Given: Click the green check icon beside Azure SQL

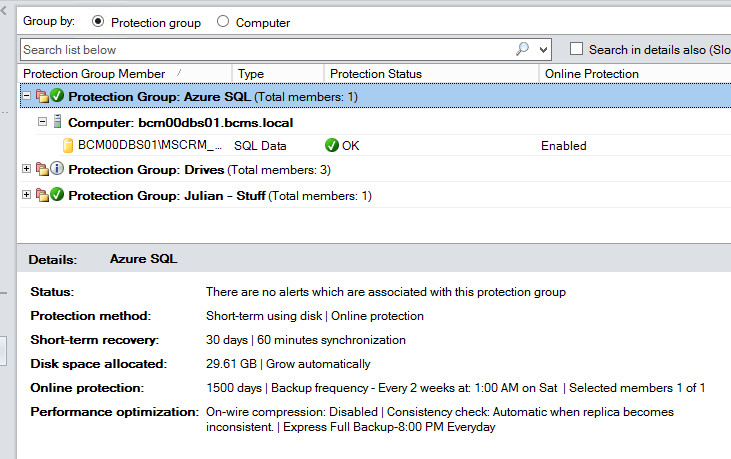Looking at the screenshot, I should click(57, 96).
